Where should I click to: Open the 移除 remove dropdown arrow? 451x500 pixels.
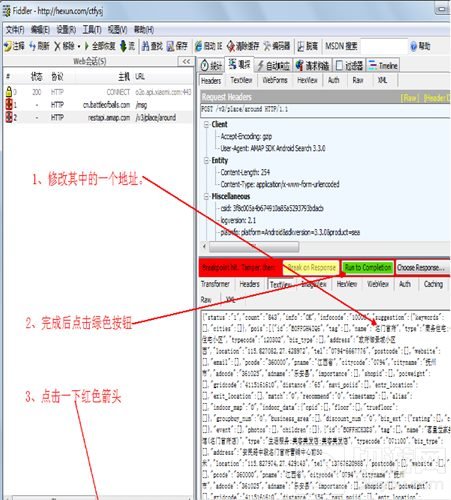[79, 46]
